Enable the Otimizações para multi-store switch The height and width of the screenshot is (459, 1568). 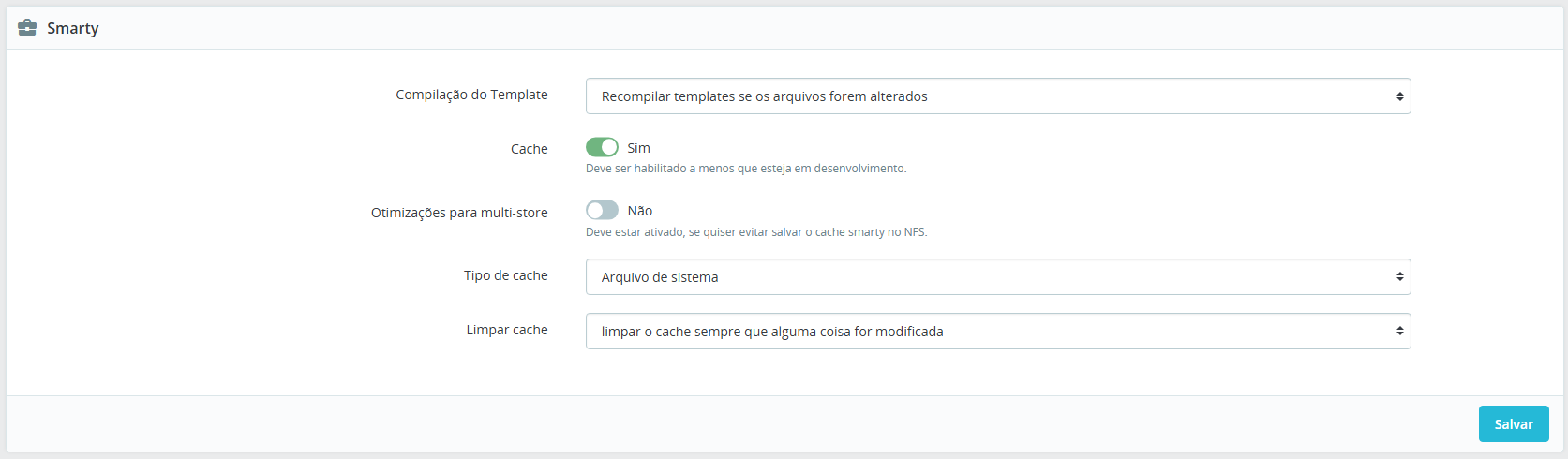coord(602,210)
